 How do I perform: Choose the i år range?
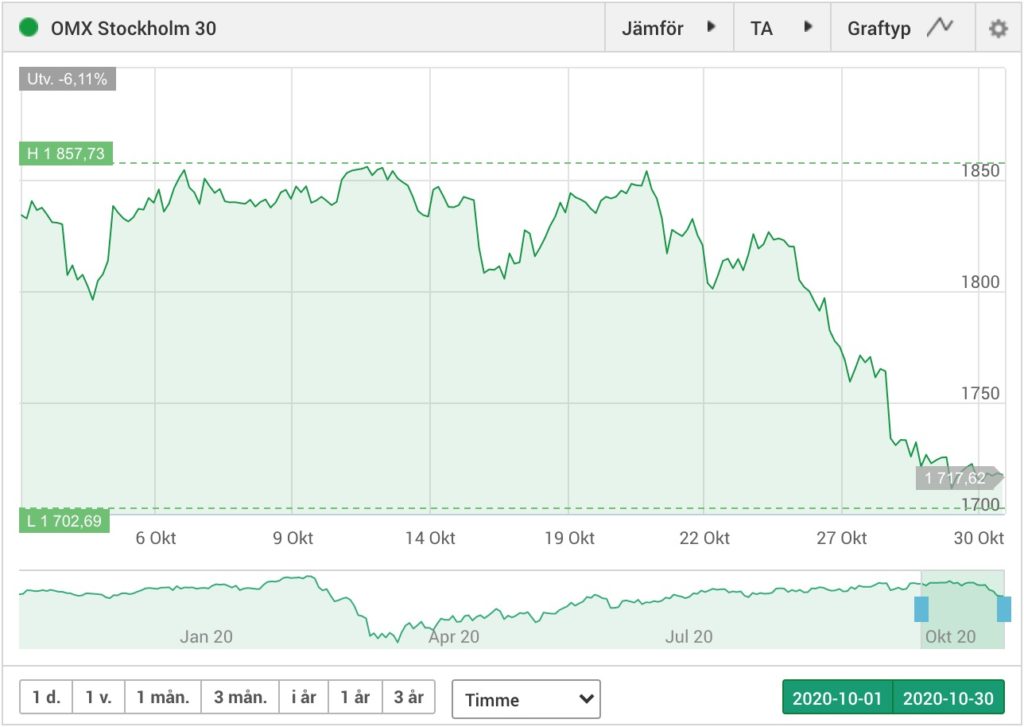pyautogui.click(x=304, y=697)
